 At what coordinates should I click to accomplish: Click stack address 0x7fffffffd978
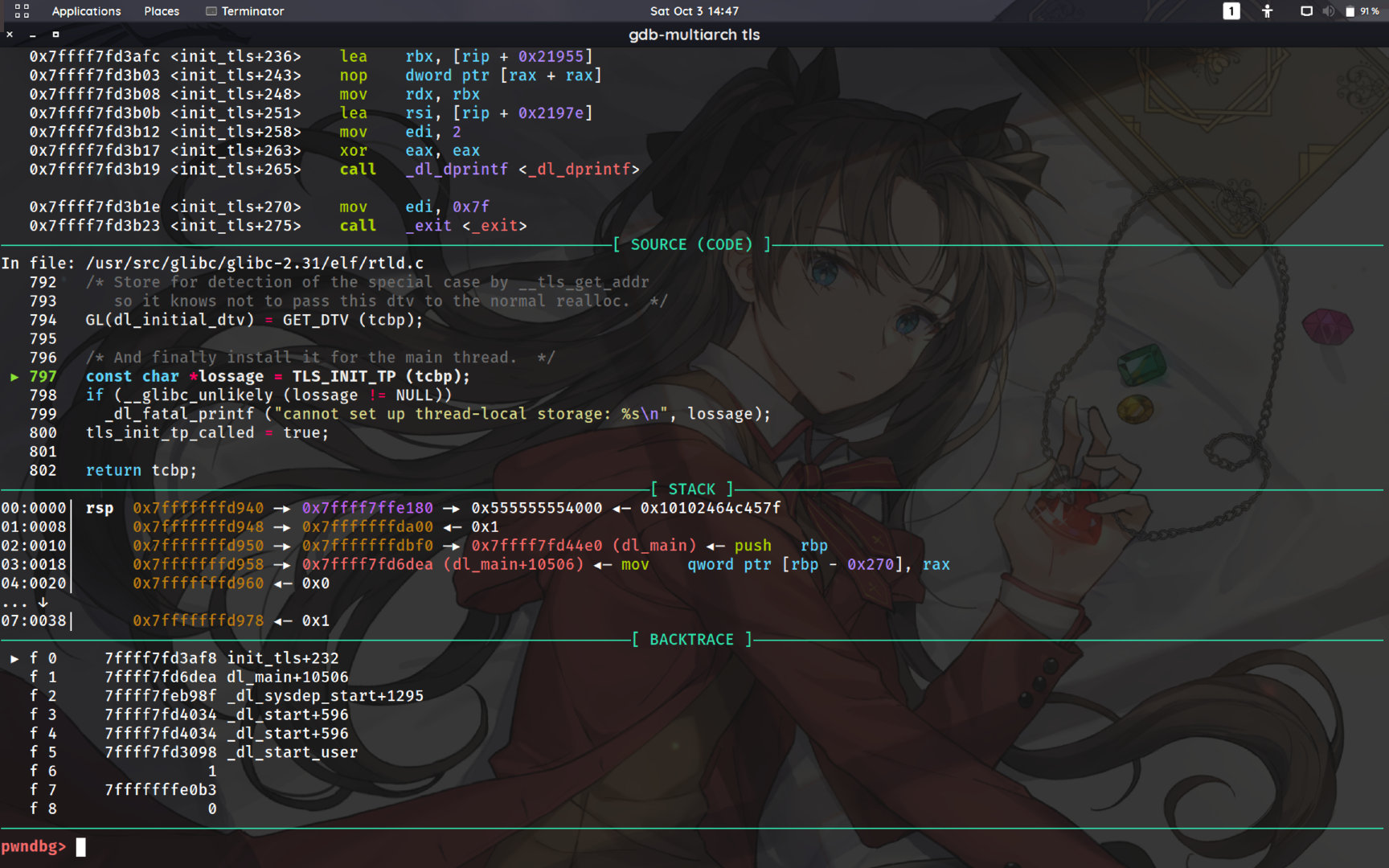point(199,620)
